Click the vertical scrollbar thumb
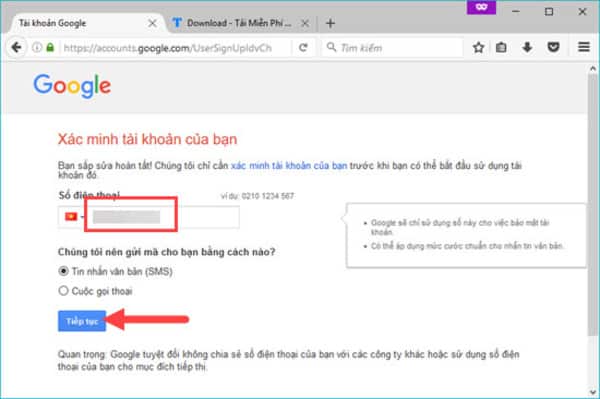The image size is (600, 399). tap(592, 205)
